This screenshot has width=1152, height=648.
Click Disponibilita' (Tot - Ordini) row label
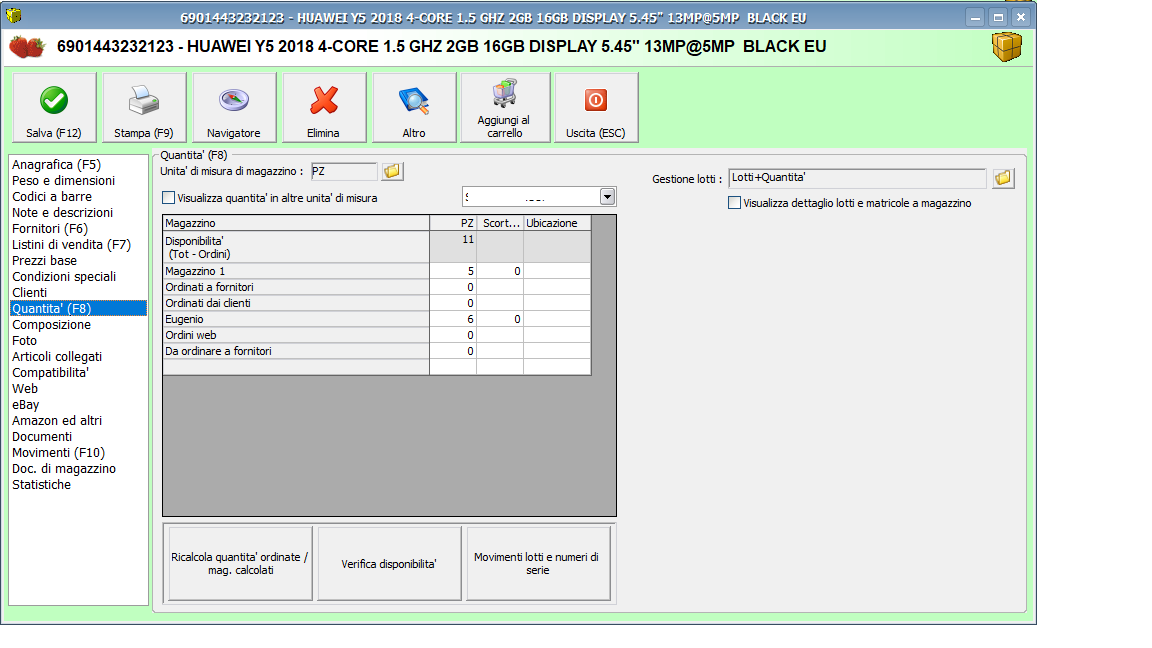(296, 247)
